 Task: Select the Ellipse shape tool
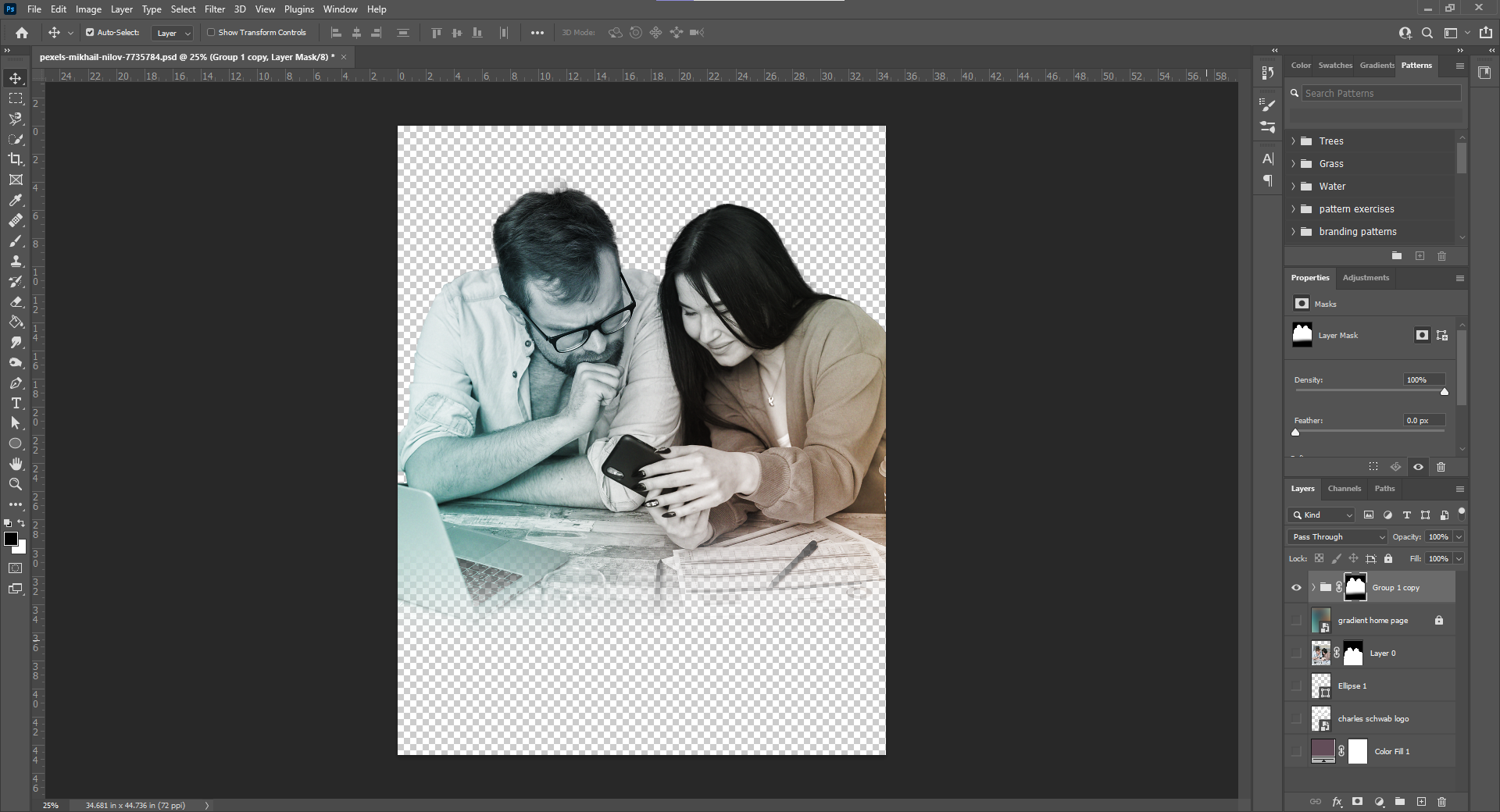16,443
